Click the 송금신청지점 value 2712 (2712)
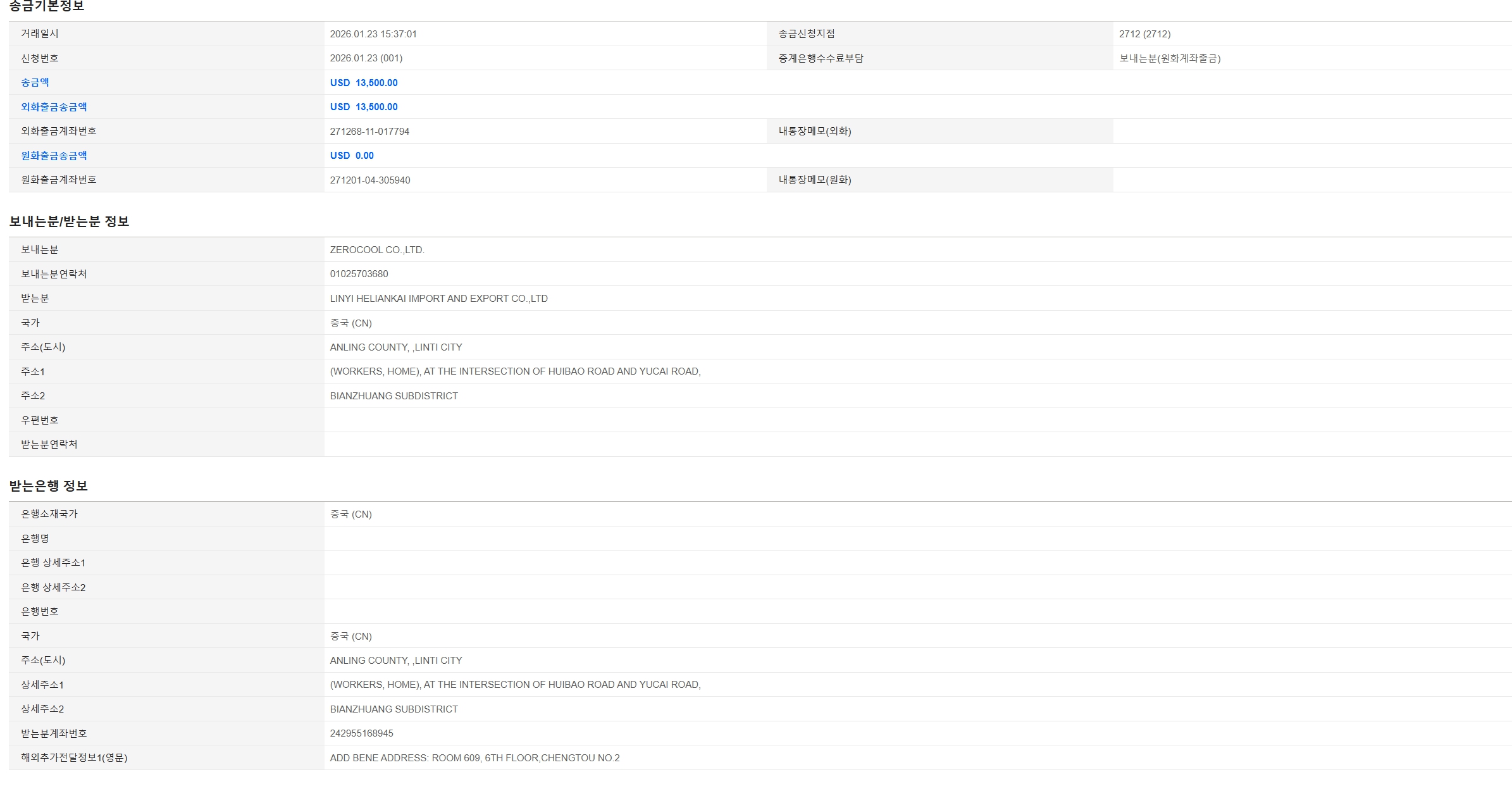Viewport: 1512px width, 791px height. coord(1144,34)
